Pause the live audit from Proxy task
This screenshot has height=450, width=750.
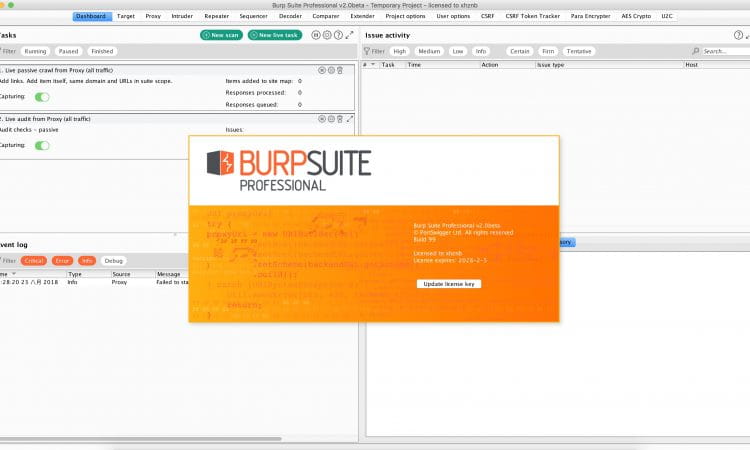point(322,119)
